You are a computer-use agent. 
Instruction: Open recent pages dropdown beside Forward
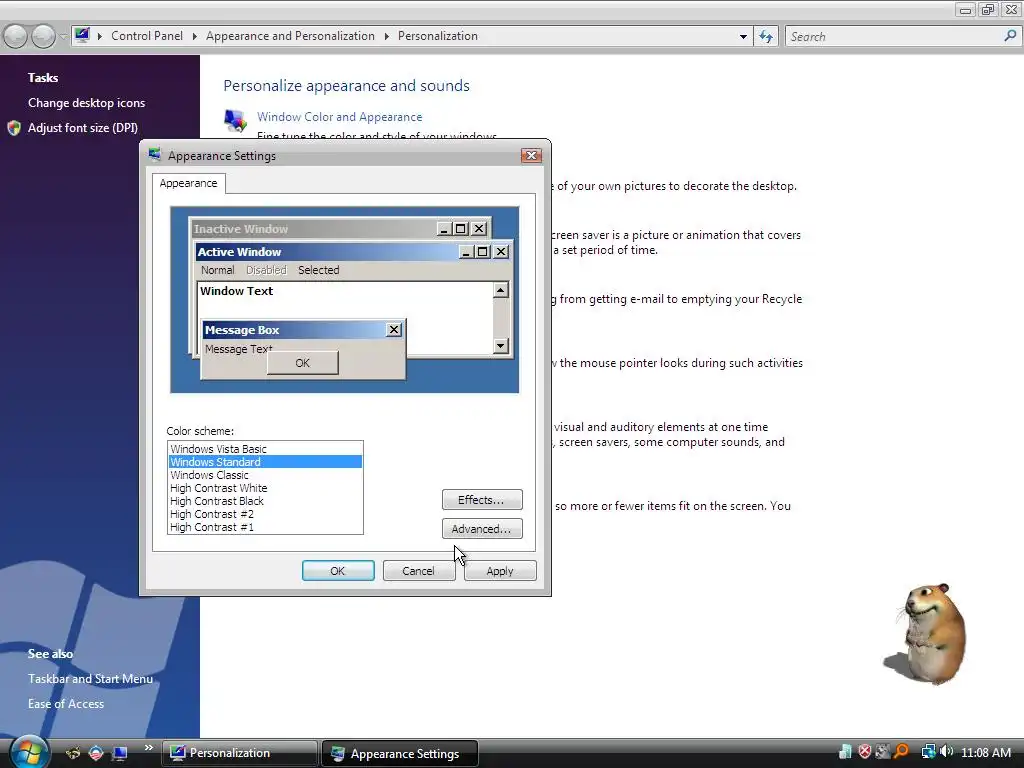[x=63, y=36]
